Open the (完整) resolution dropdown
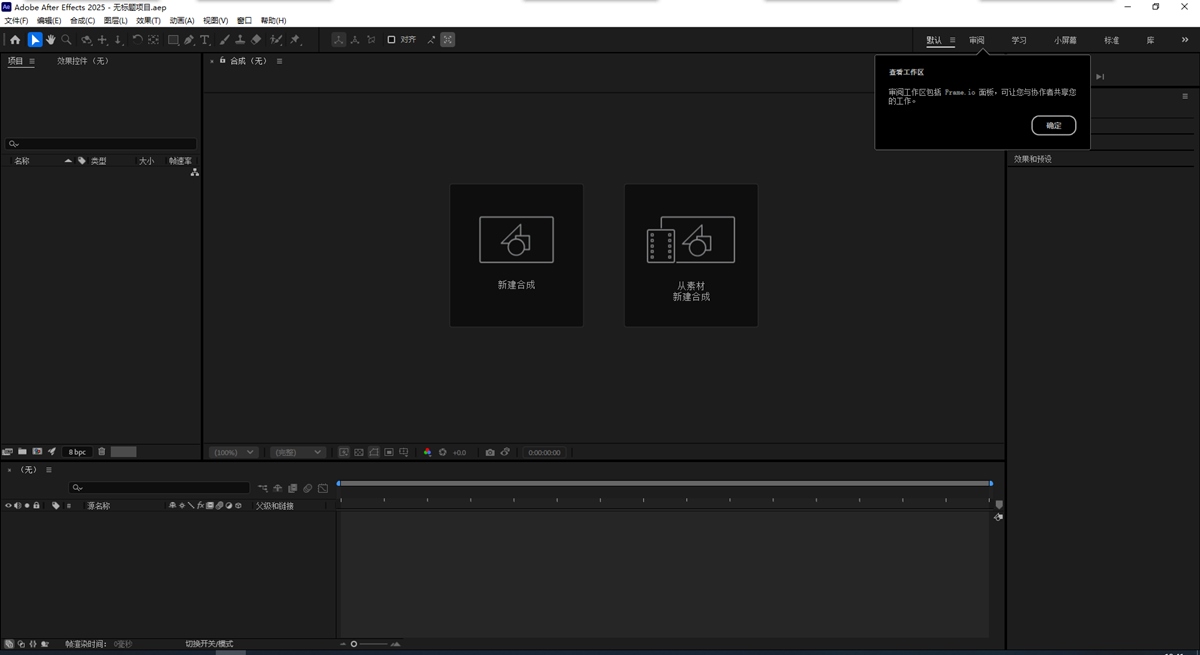This screenshot has width=1200, height=655. [x=299, y=452]
